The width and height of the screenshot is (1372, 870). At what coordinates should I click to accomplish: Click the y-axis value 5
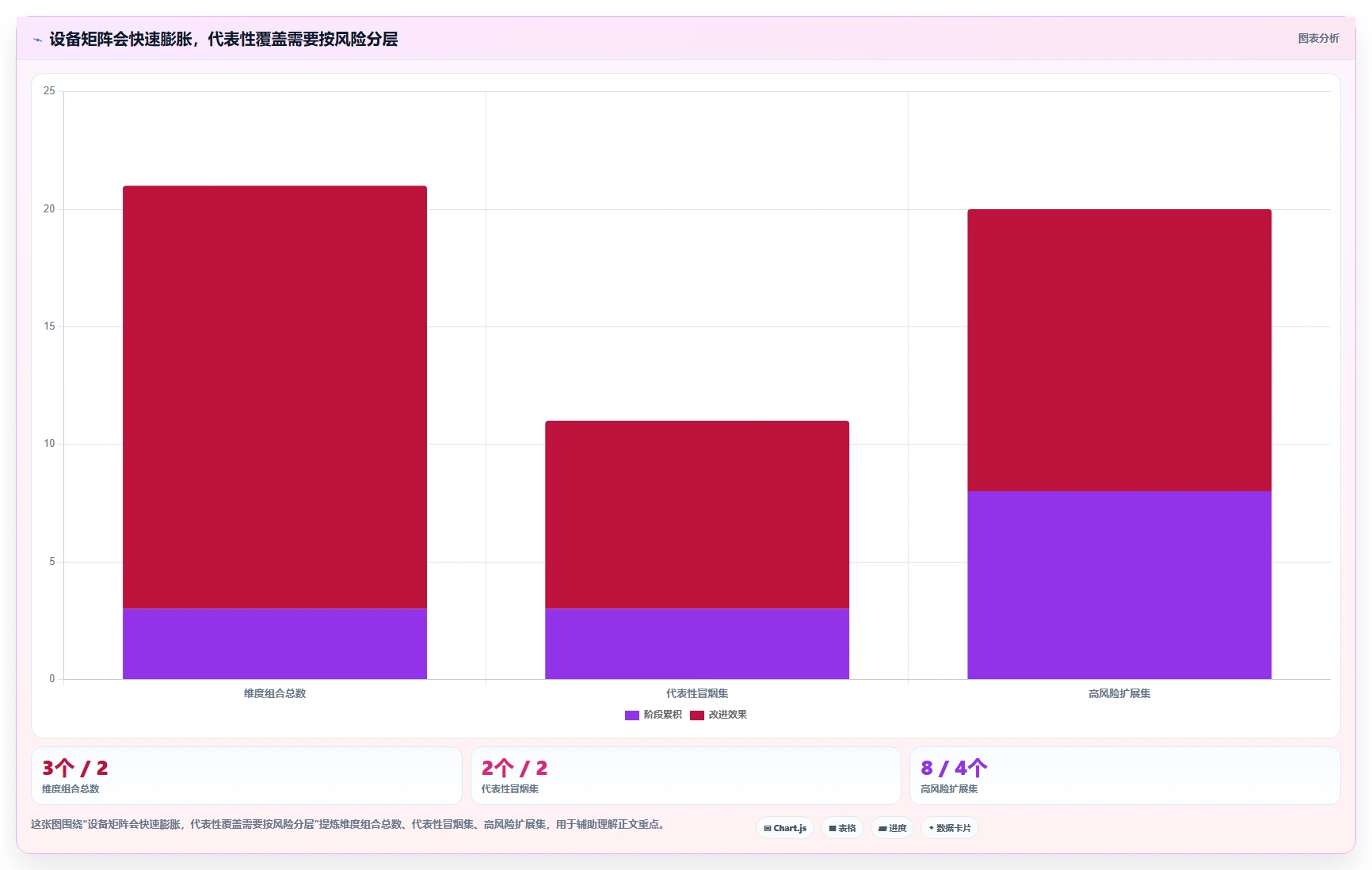point(52,562)
